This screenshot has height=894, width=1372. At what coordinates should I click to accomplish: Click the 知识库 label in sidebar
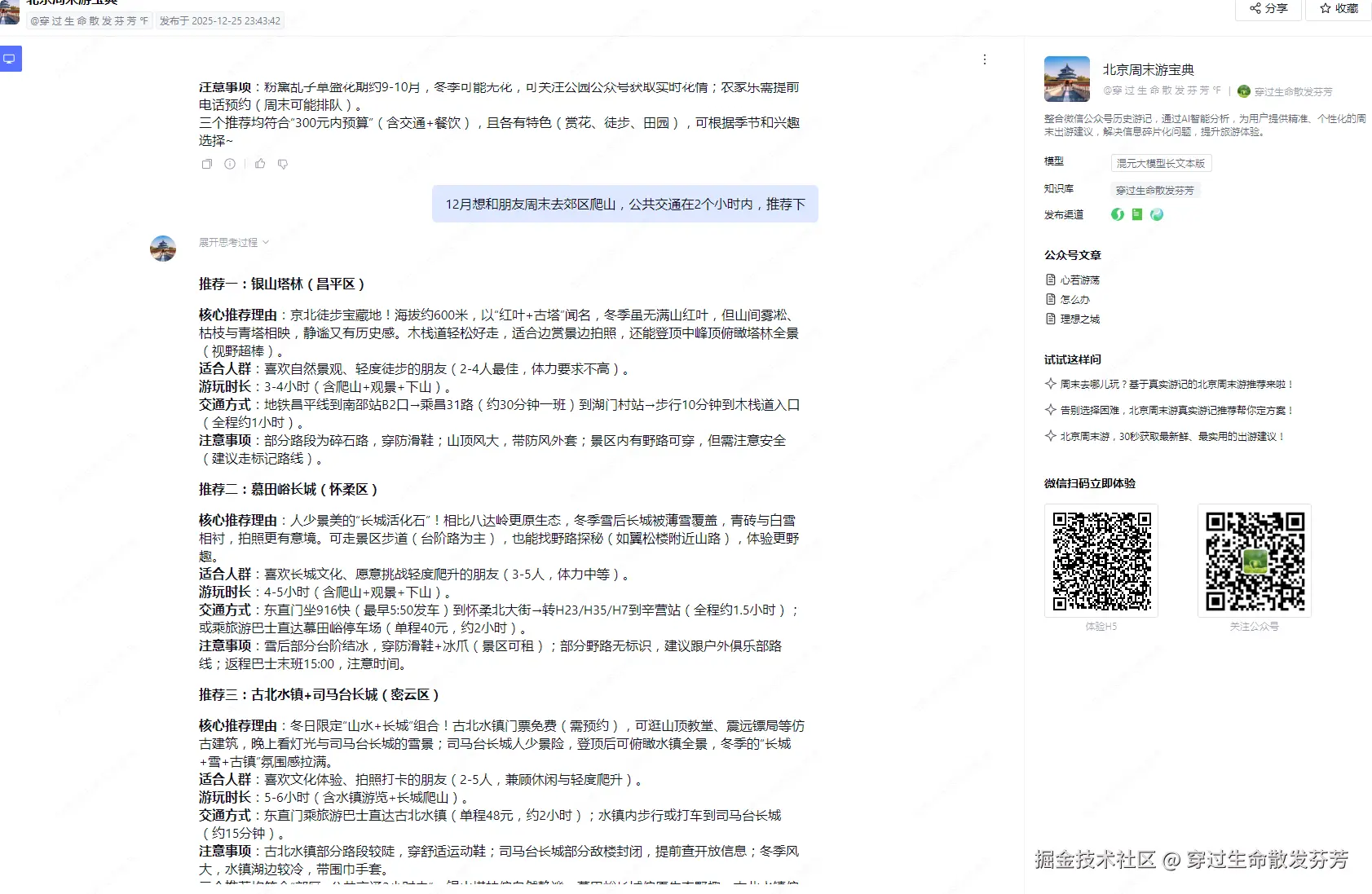[x=1059, y=188]
